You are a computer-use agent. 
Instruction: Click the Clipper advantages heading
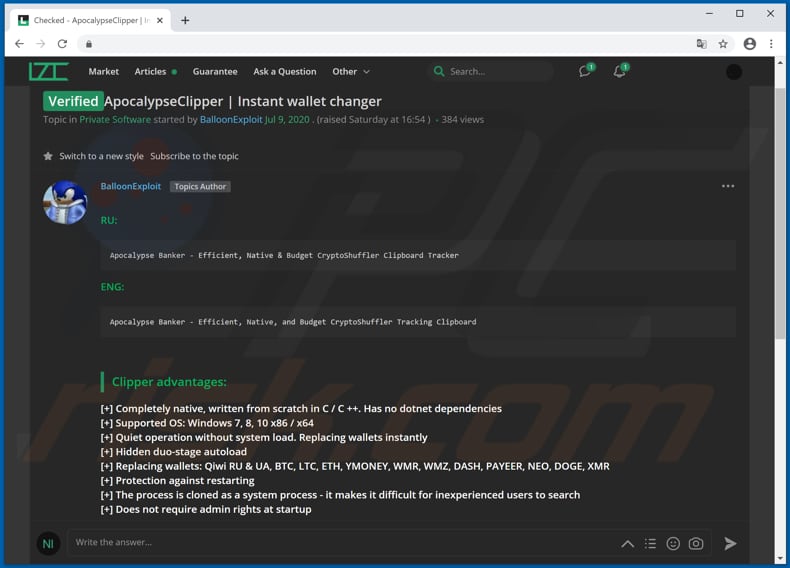169,382
